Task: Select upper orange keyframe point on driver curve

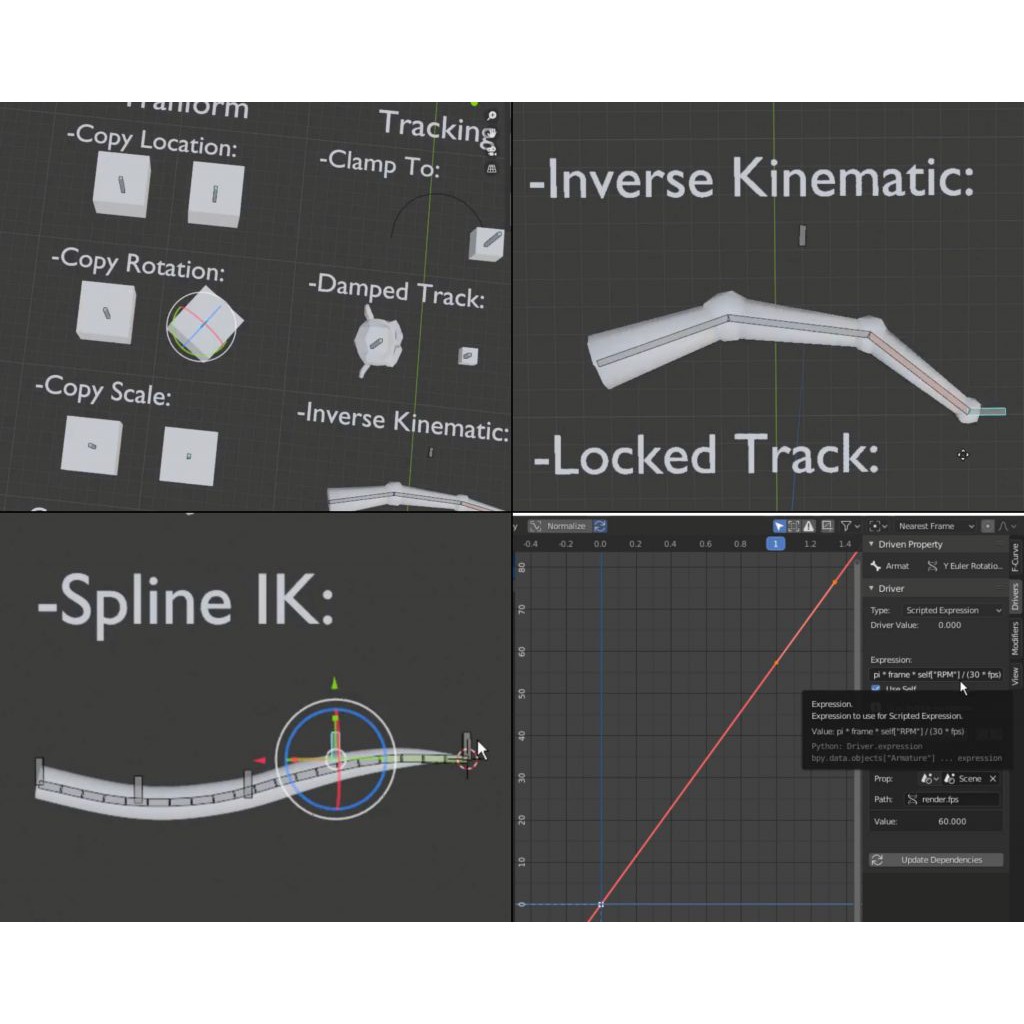Action: tap(835, 581)
